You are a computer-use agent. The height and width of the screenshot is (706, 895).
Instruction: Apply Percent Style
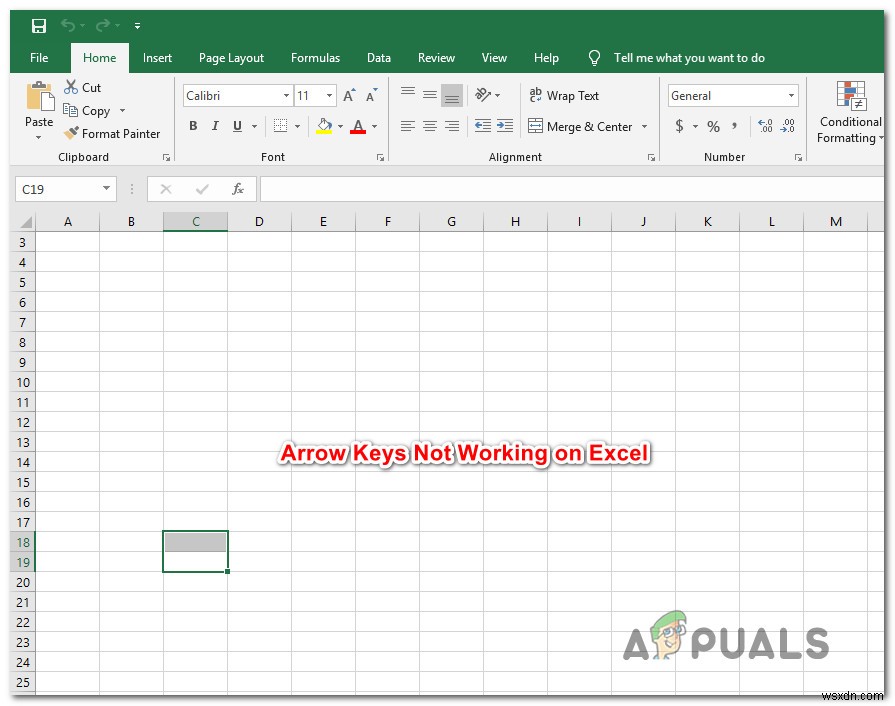coord(713,126)
